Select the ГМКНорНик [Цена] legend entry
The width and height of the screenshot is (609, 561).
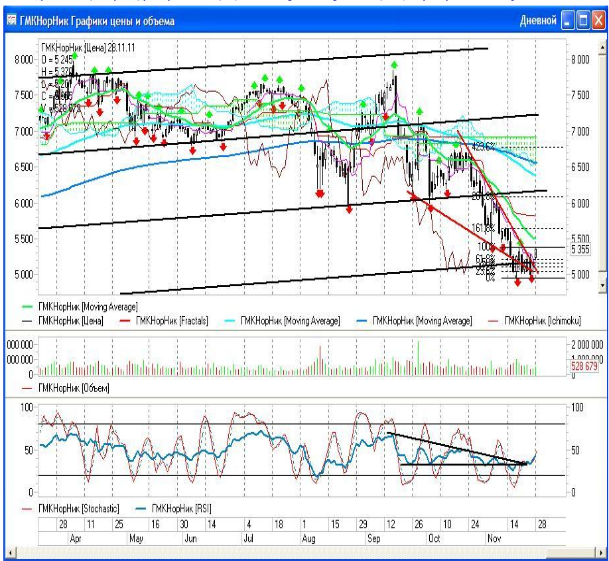[x=63, y=321]
